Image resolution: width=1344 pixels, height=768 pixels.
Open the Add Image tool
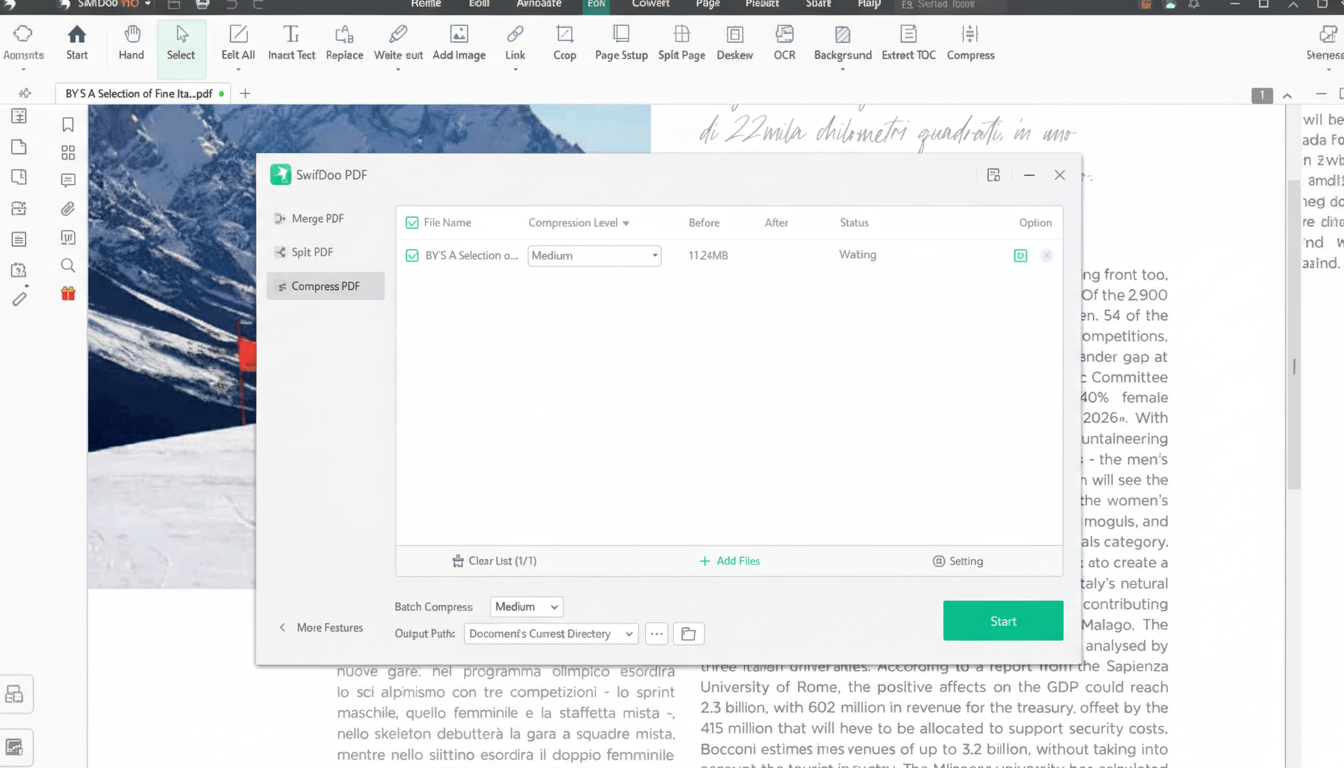coord(458,42)
